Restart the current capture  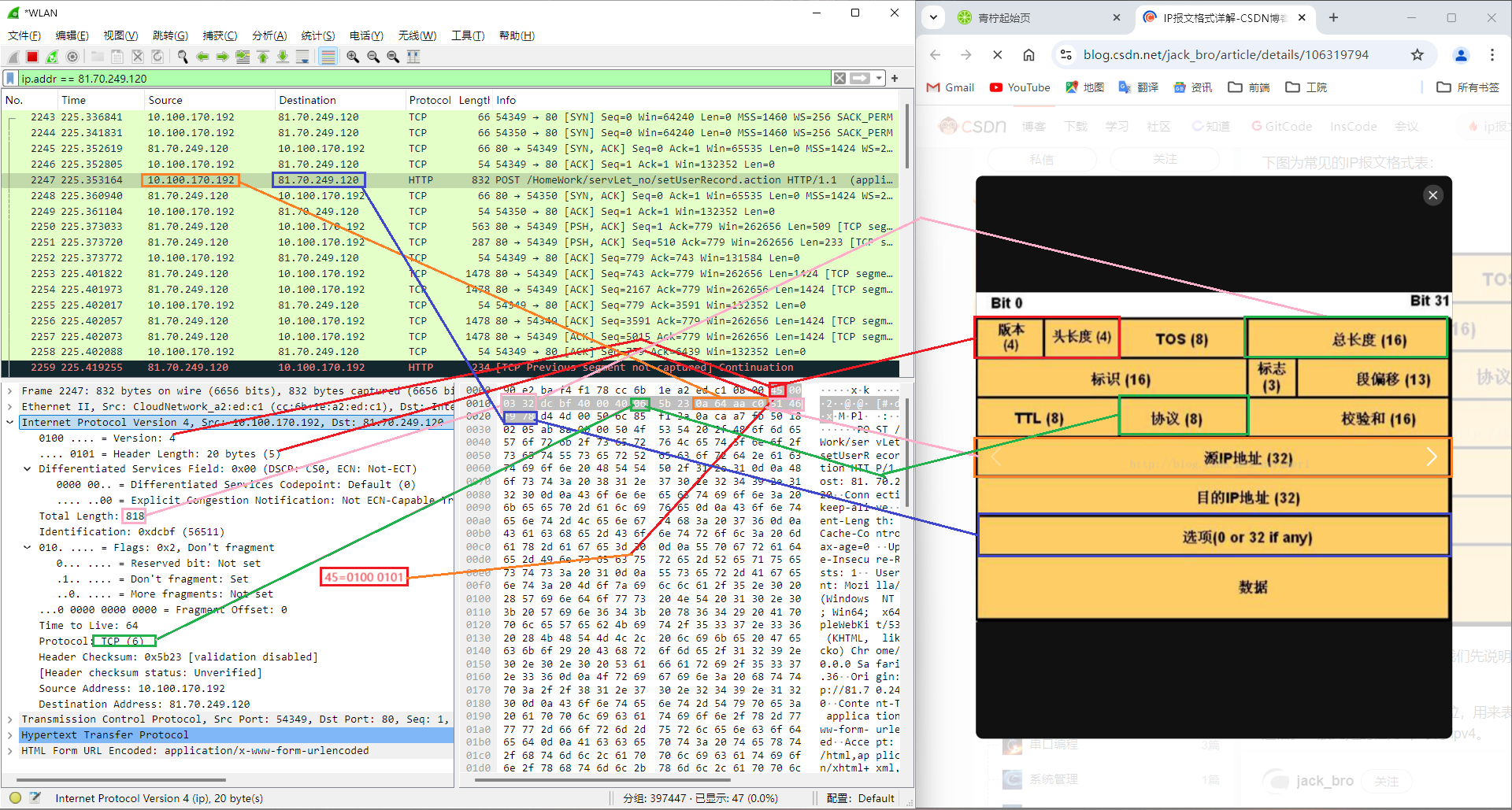point(52,57)
